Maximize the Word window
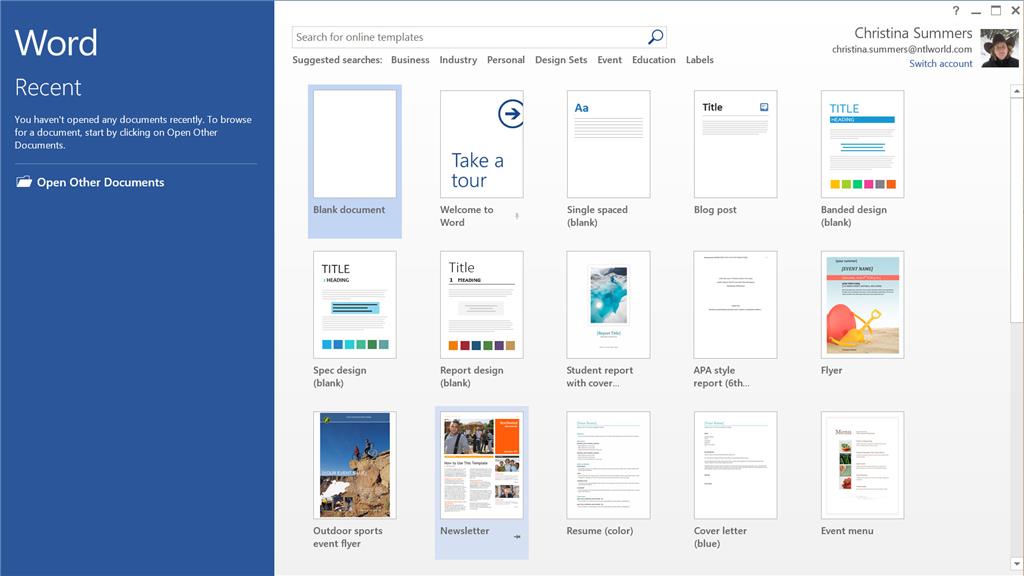The image size is (1024, 576). (996, 10)
